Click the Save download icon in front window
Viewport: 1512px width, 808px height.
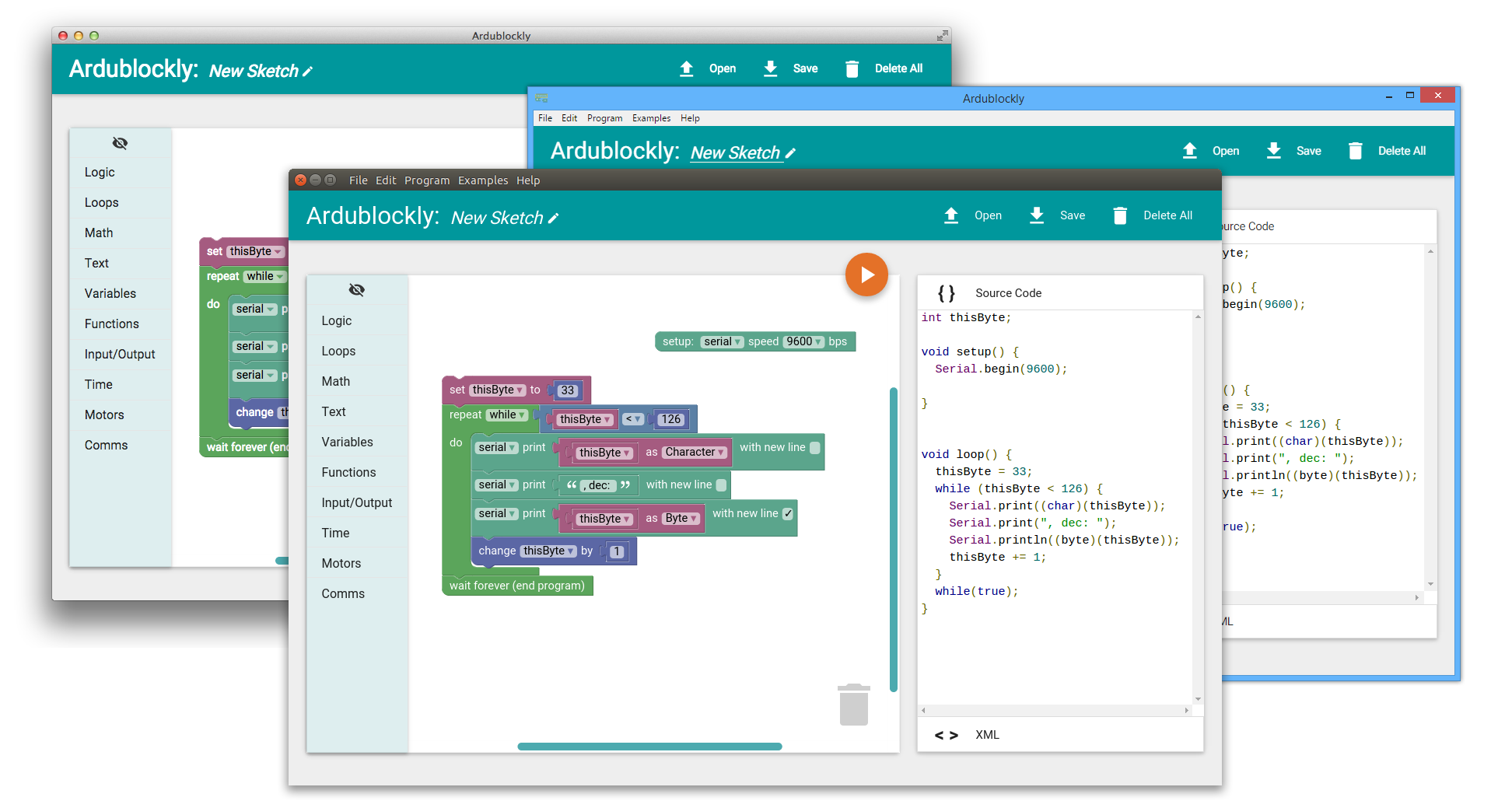click(x=1037, y=215)
